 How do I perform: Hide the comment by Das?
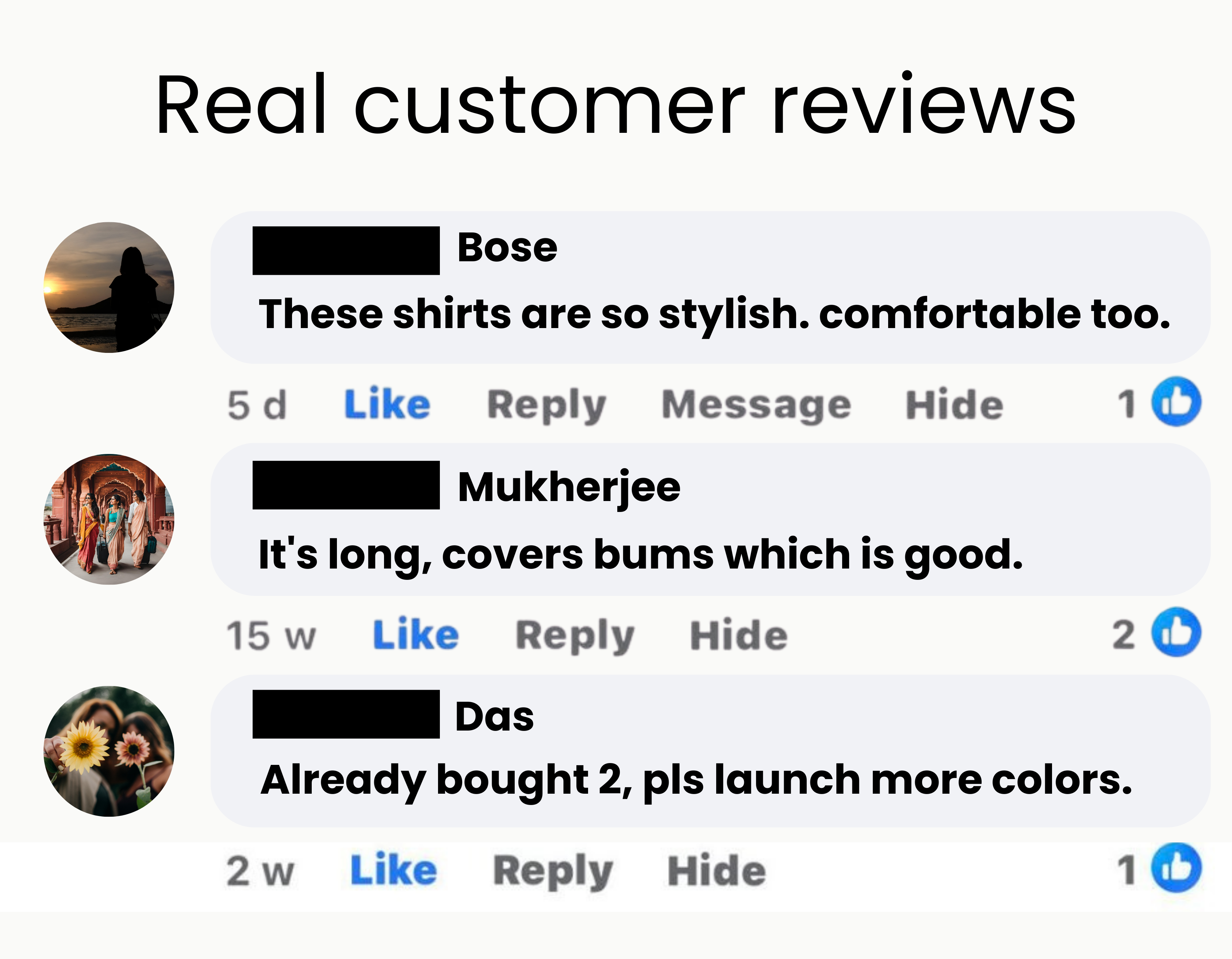pyautogui.click(x=717, y=871)
